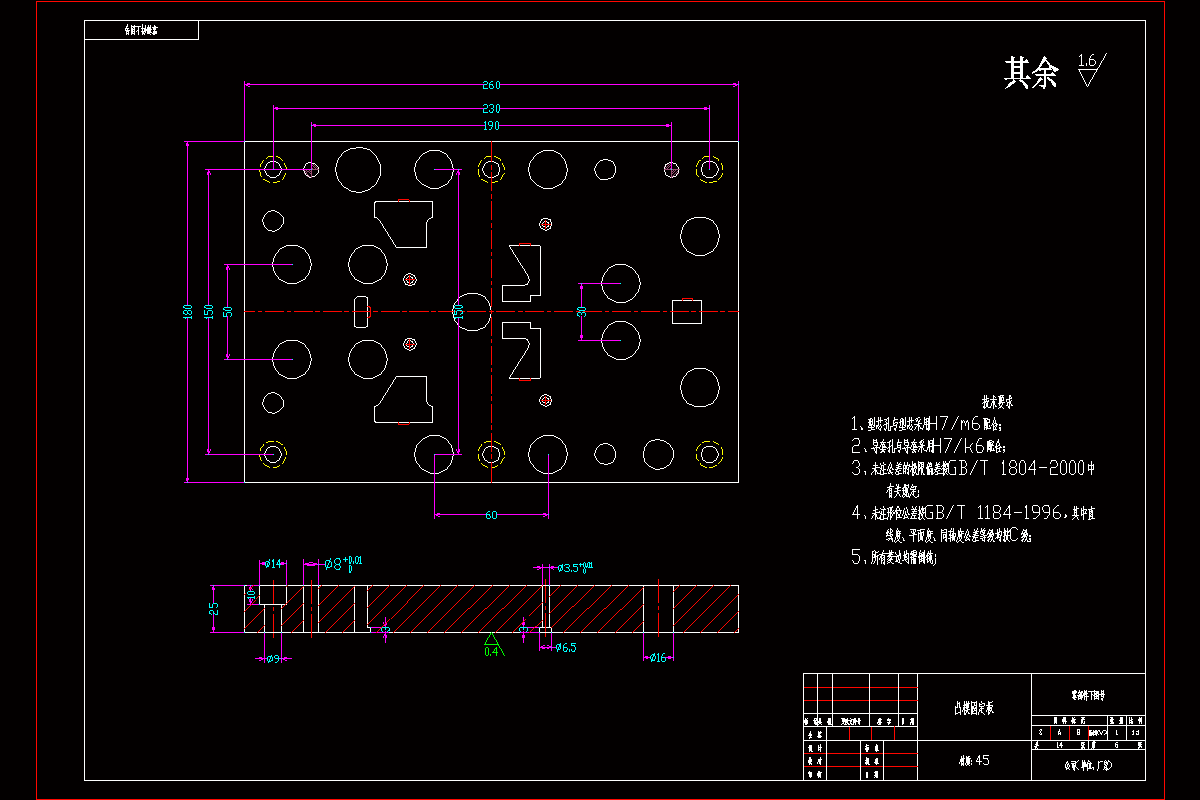Select the ø16 hole dimension
1200x800 pixels.
(x=657, y=657)
